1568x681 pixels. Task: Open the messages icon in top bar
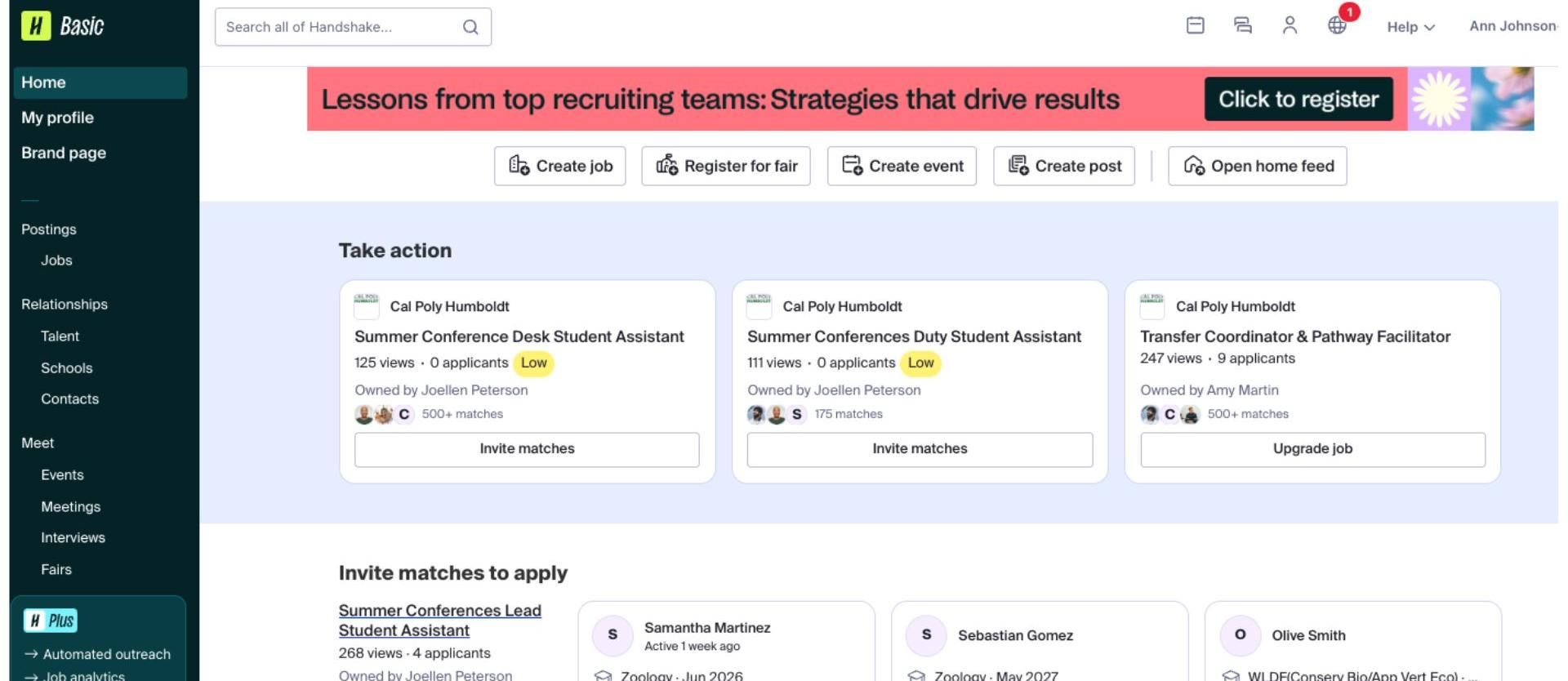pyautogui.click(x=1242, y=25)
